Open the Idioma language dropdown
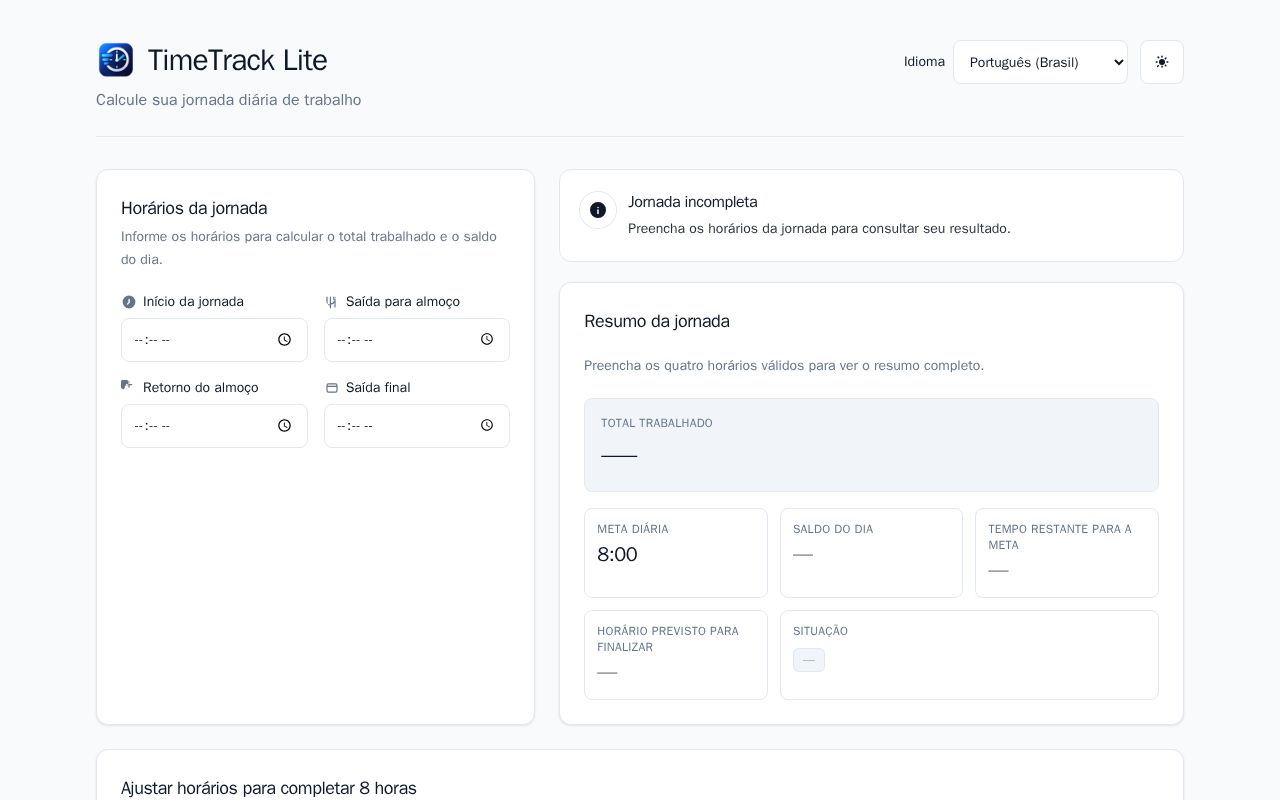 [1040, 62]
